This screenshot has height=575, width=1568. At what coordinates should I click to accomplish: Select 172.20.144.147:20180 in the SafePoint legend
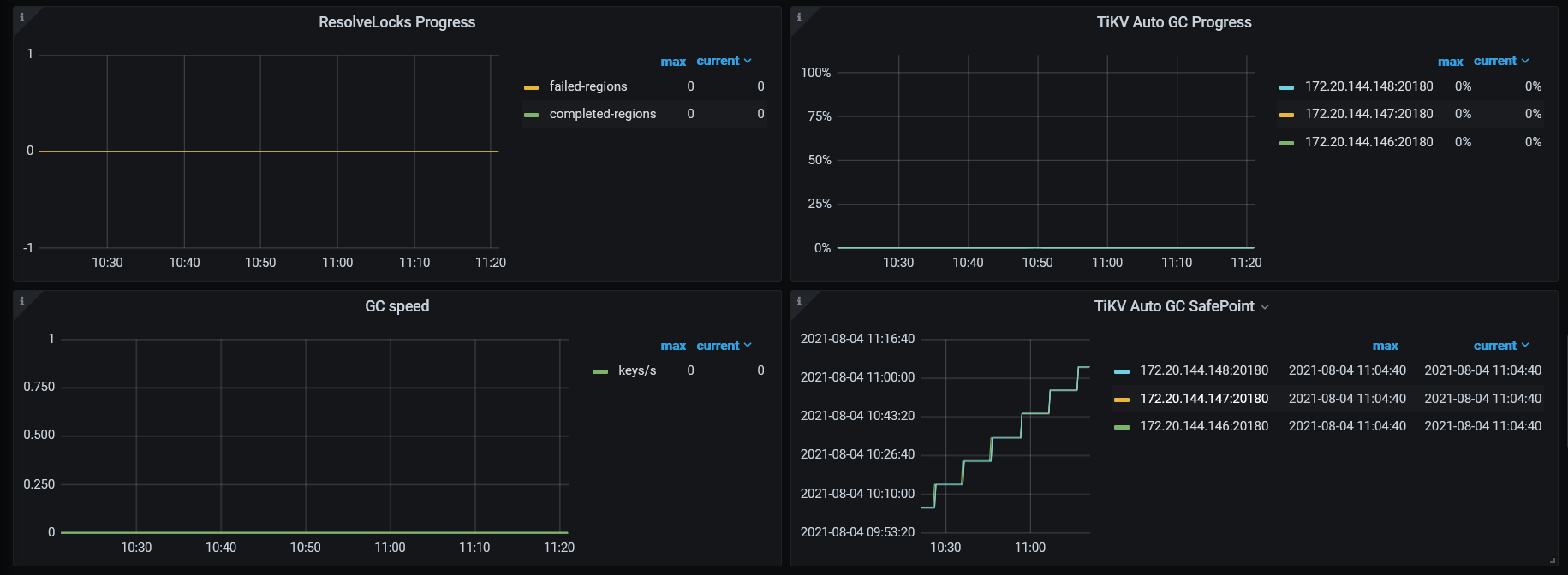pos(1203,399)
